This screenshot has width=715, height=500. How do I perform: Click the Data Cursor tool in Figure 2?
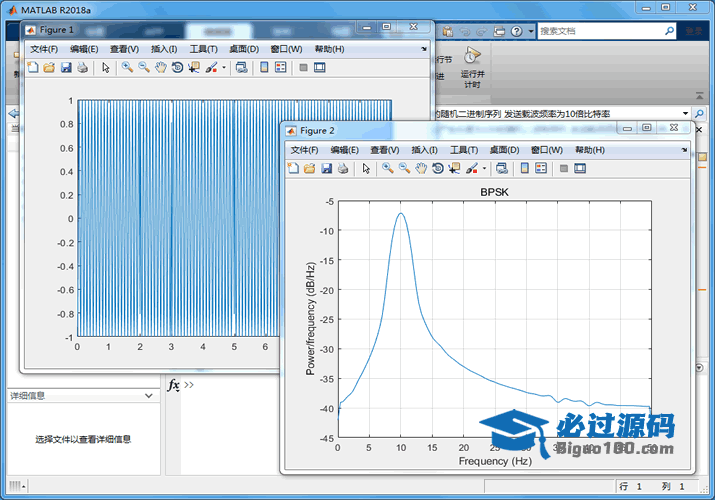click(455, 168)
